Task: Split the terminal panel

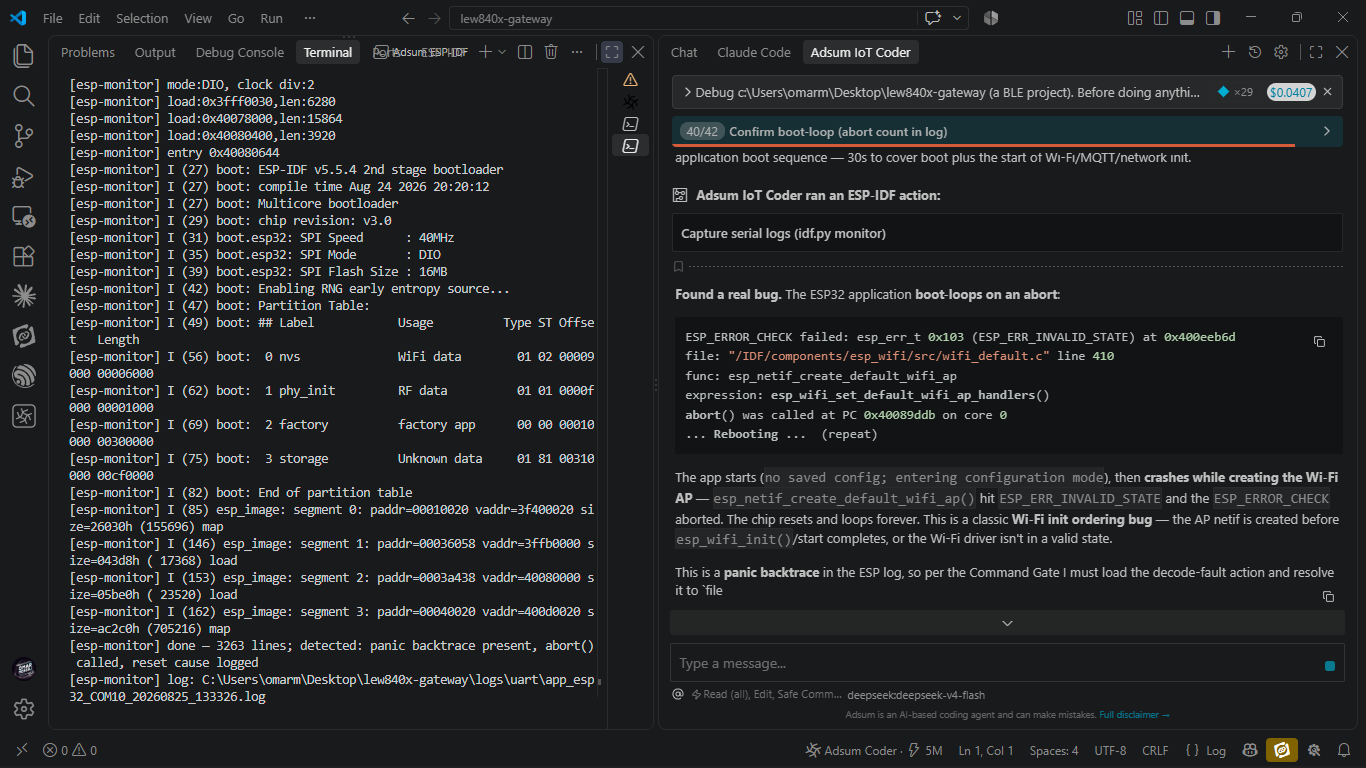Action: 525,52
